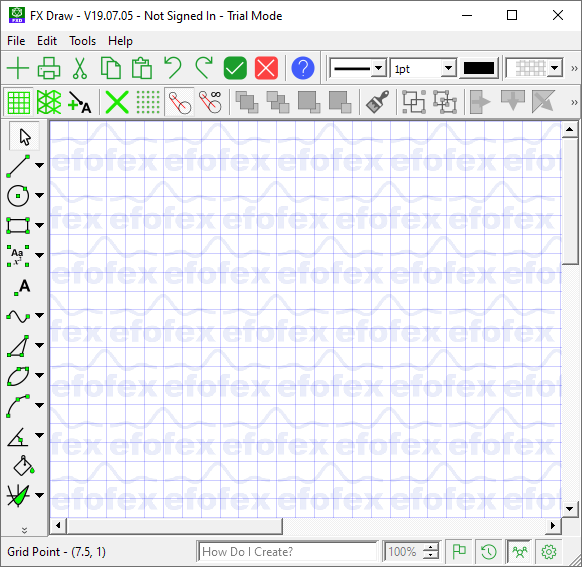
Task: Select the format painter brush
Action: click(377, 101)
